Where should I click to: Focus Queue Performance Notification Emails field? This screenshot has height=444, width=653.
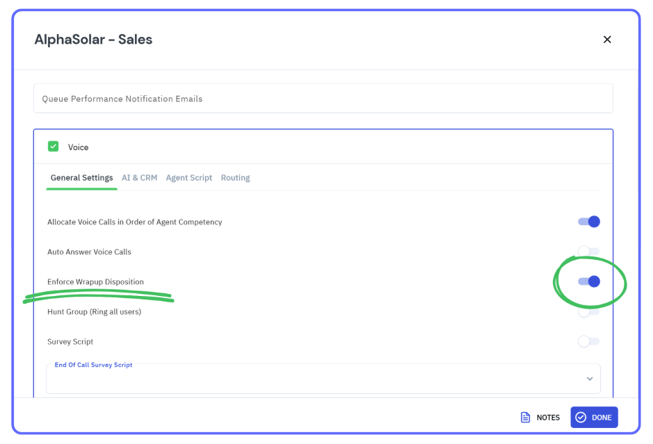tap(322, 99)
